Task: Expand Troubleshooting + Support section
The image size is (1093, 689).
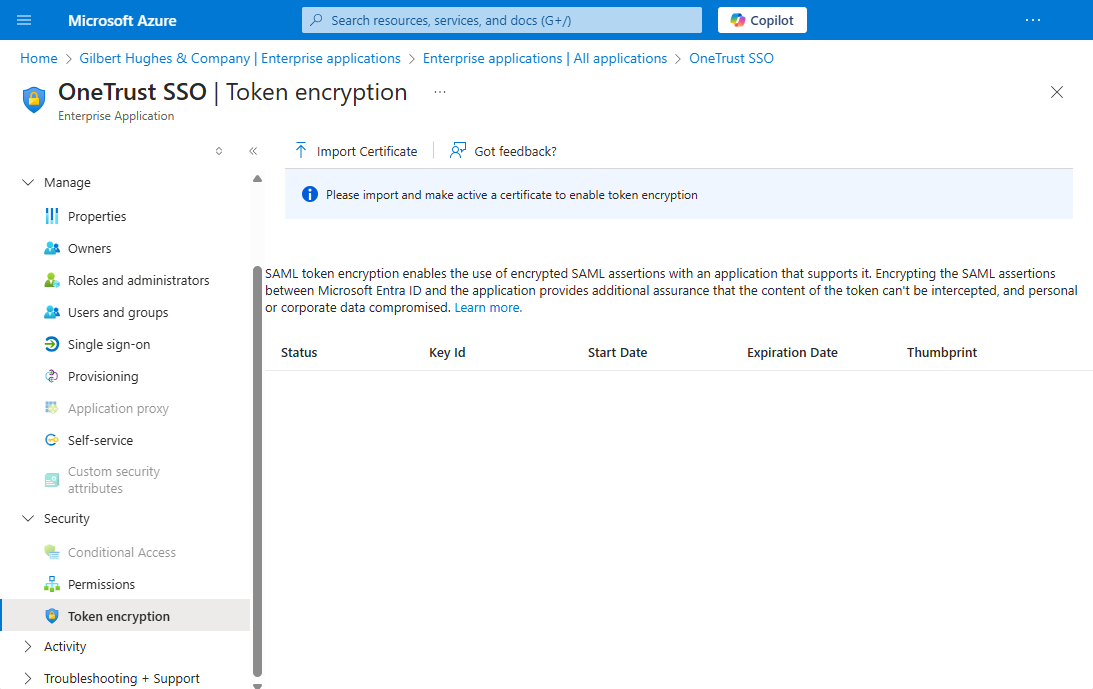Action: [28, 679]
